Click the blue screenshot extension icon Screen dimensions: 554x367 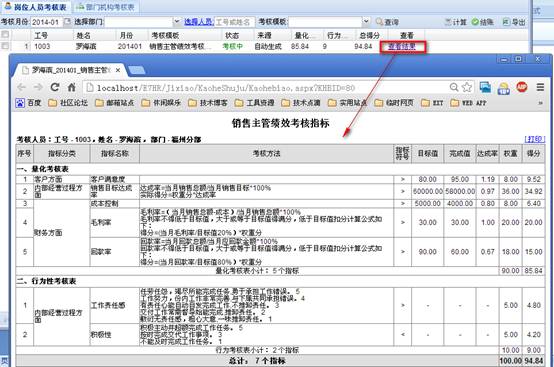(485, 87)
